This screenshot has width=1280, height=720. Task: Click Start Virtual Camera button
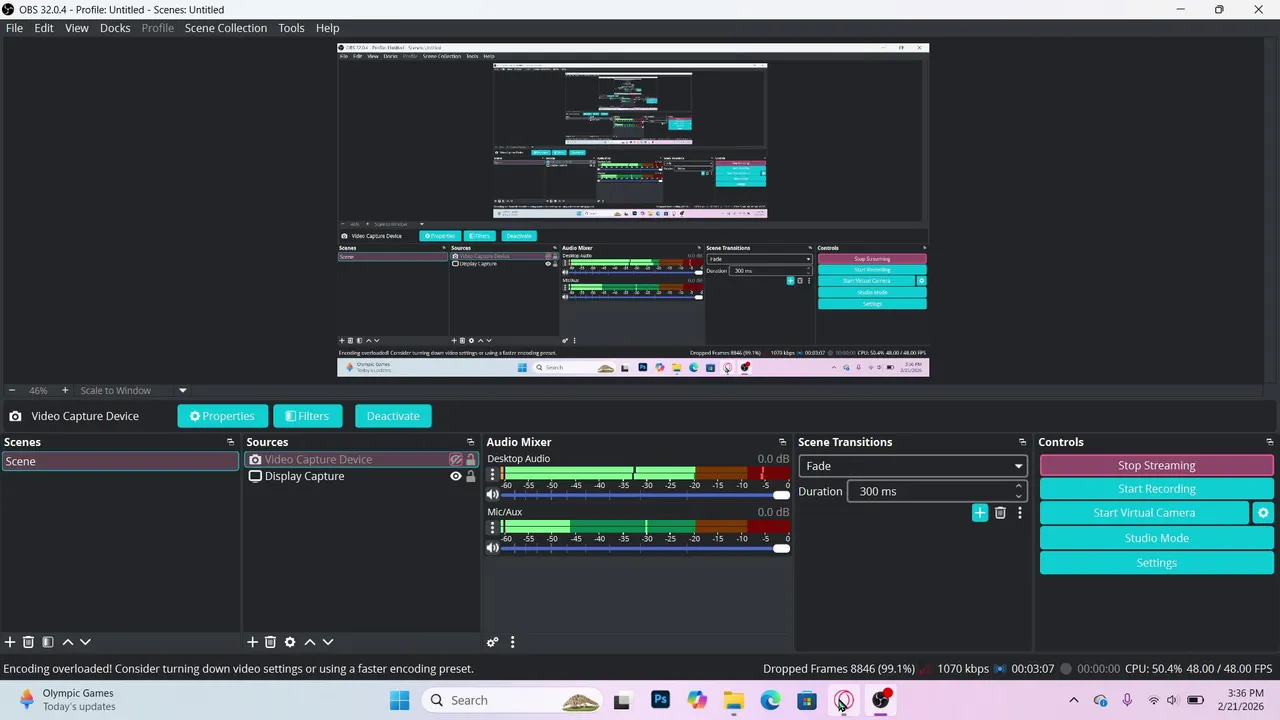[1144, 513]
